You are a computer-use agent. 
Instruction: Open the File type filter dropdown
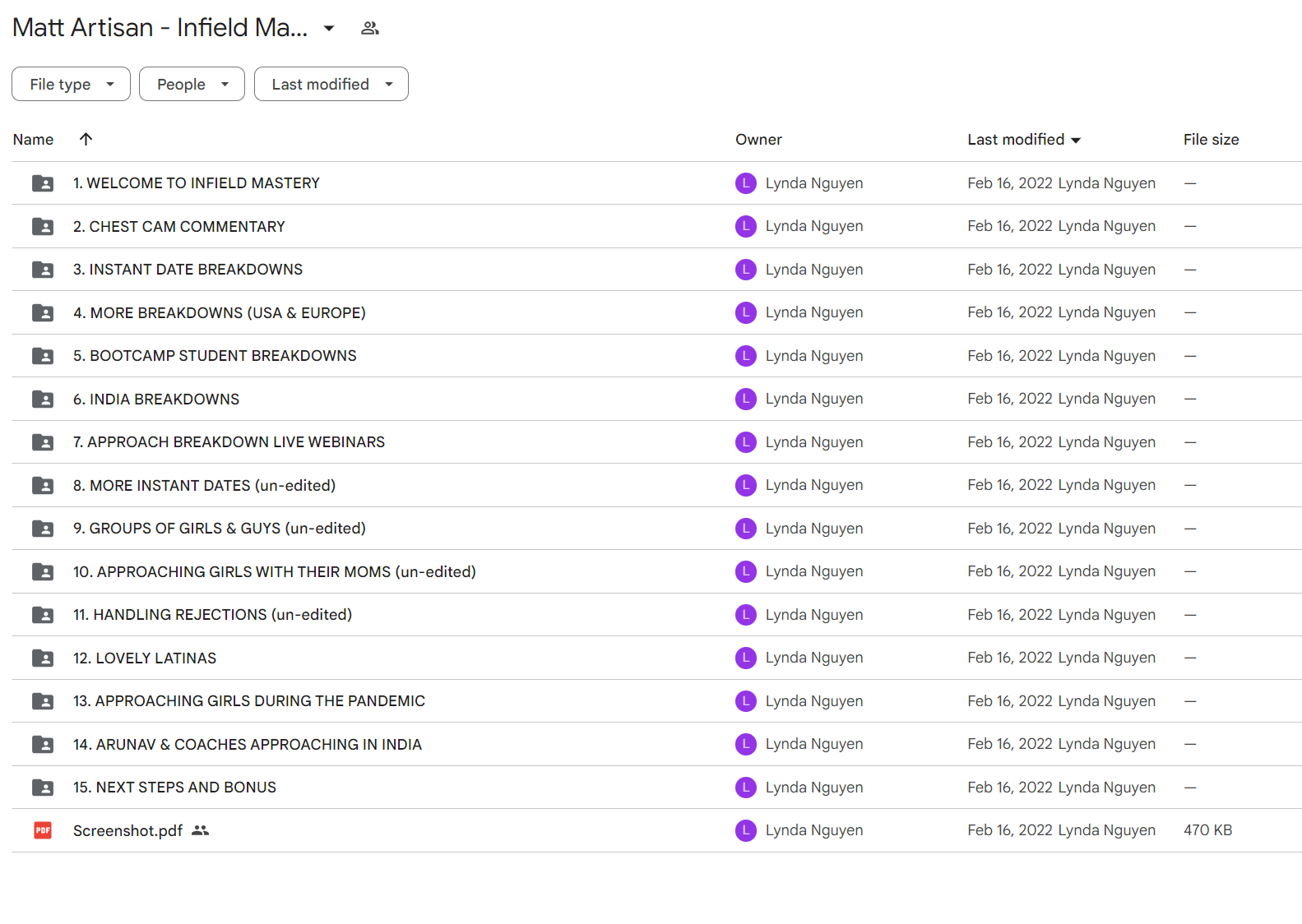pyautogui.click(x=71, y=84)
